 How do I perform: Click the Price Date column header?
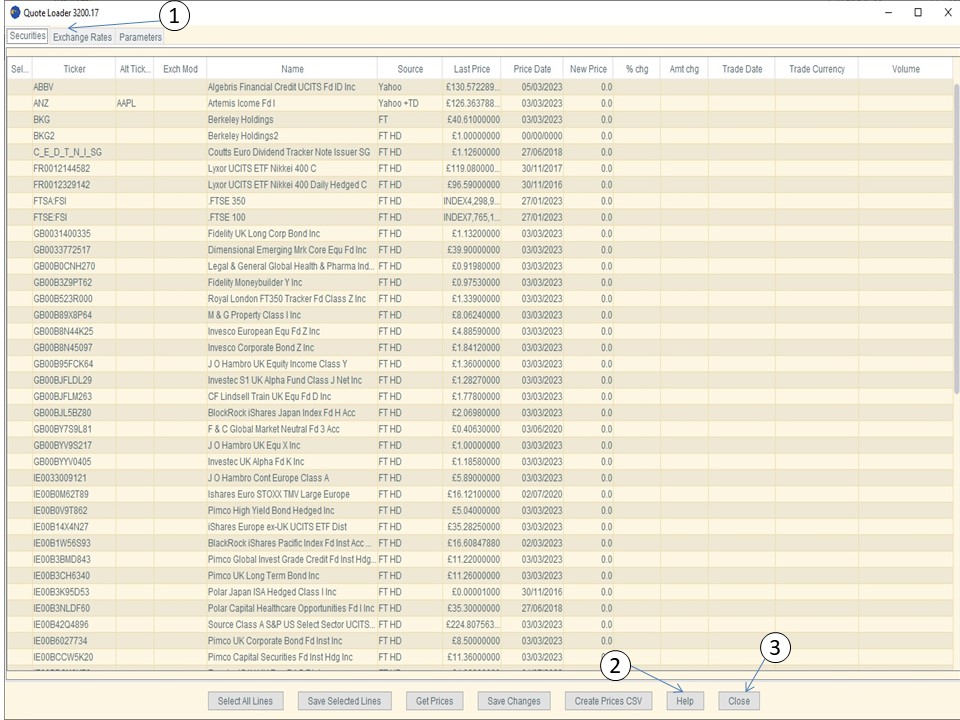pyautogui.click(x=532, y=69)
